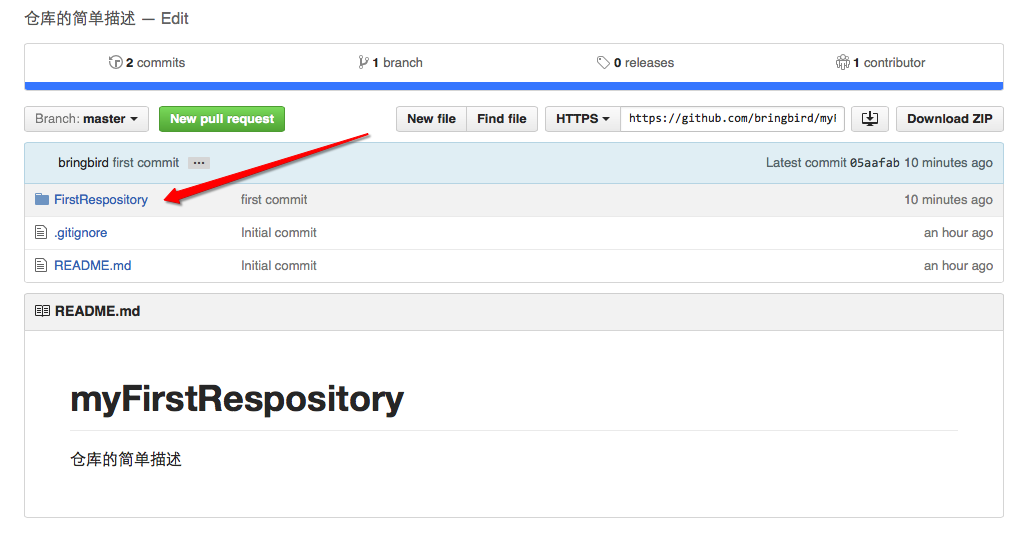Open the Branch: master dropdown
This screenshot has width=1031, height=552.
(87, 119)
